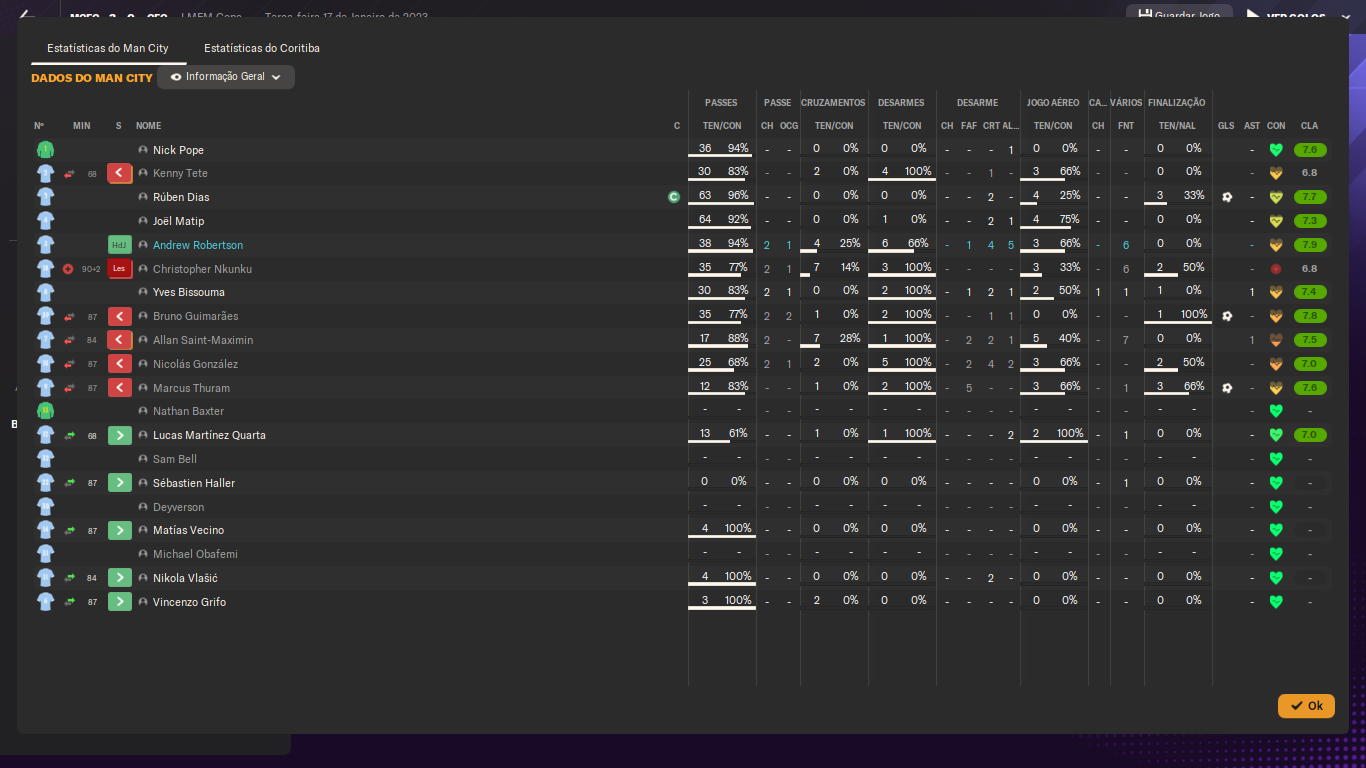Screen dimensions: 1366x768
Task: Click Joël Matip's 92% pass completion value
Action: (736, 219)
